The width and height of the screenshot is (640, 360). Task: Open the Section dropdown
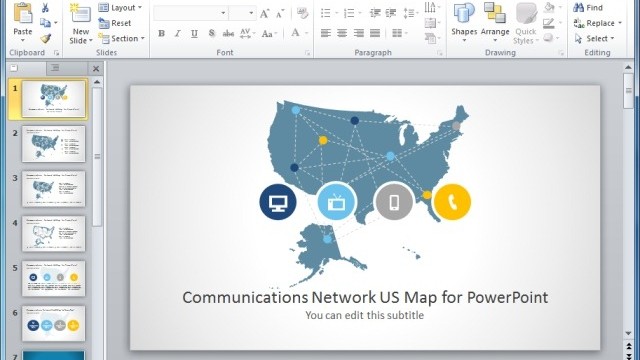tap(122, 38)
